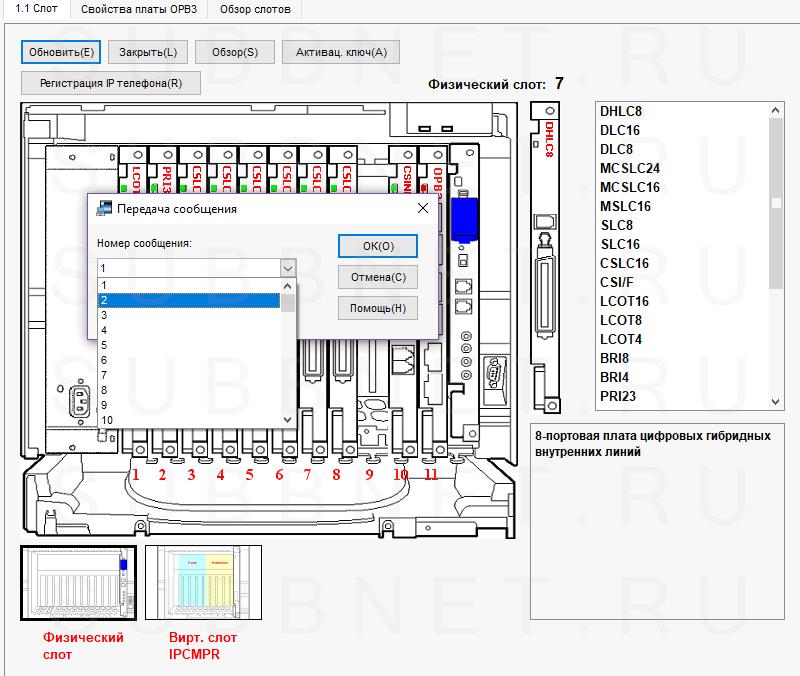
Task: Select message number 2 from the list
Action: point(188,300)
